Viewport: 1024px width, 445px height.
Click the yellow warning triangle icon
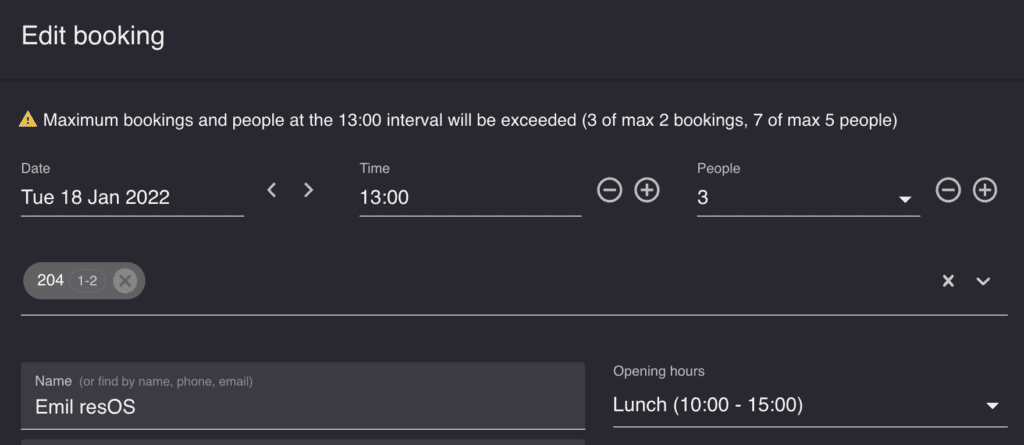[28, 120]
